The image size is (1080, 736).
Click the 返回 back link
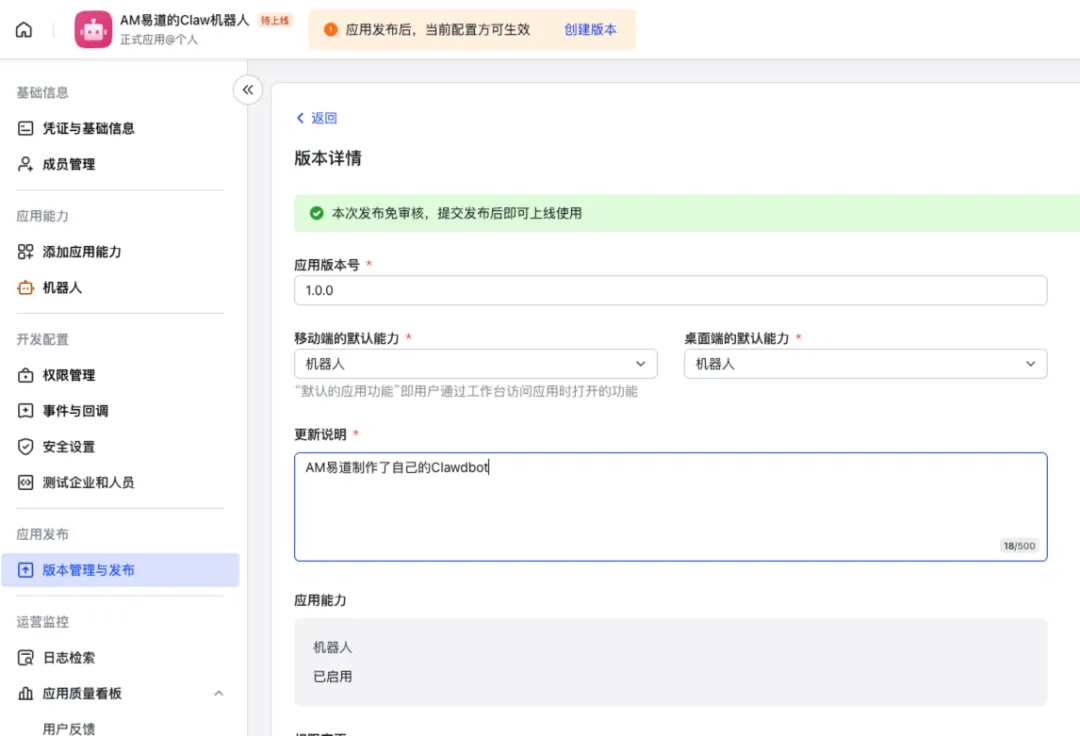coord(316,118)
